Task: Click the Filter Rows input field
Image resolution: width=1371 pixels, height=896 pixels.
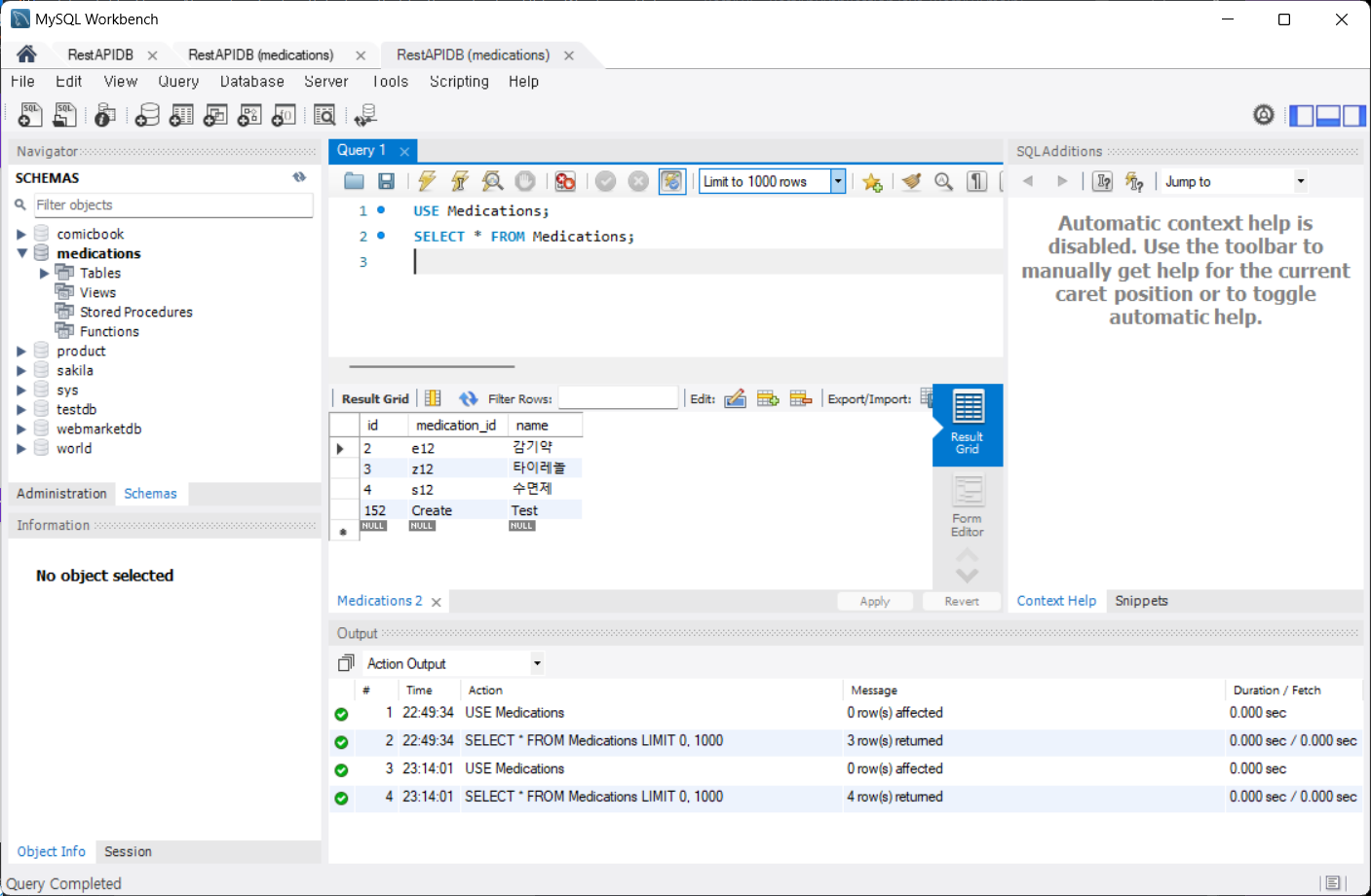Action: [x=618, y=398]
